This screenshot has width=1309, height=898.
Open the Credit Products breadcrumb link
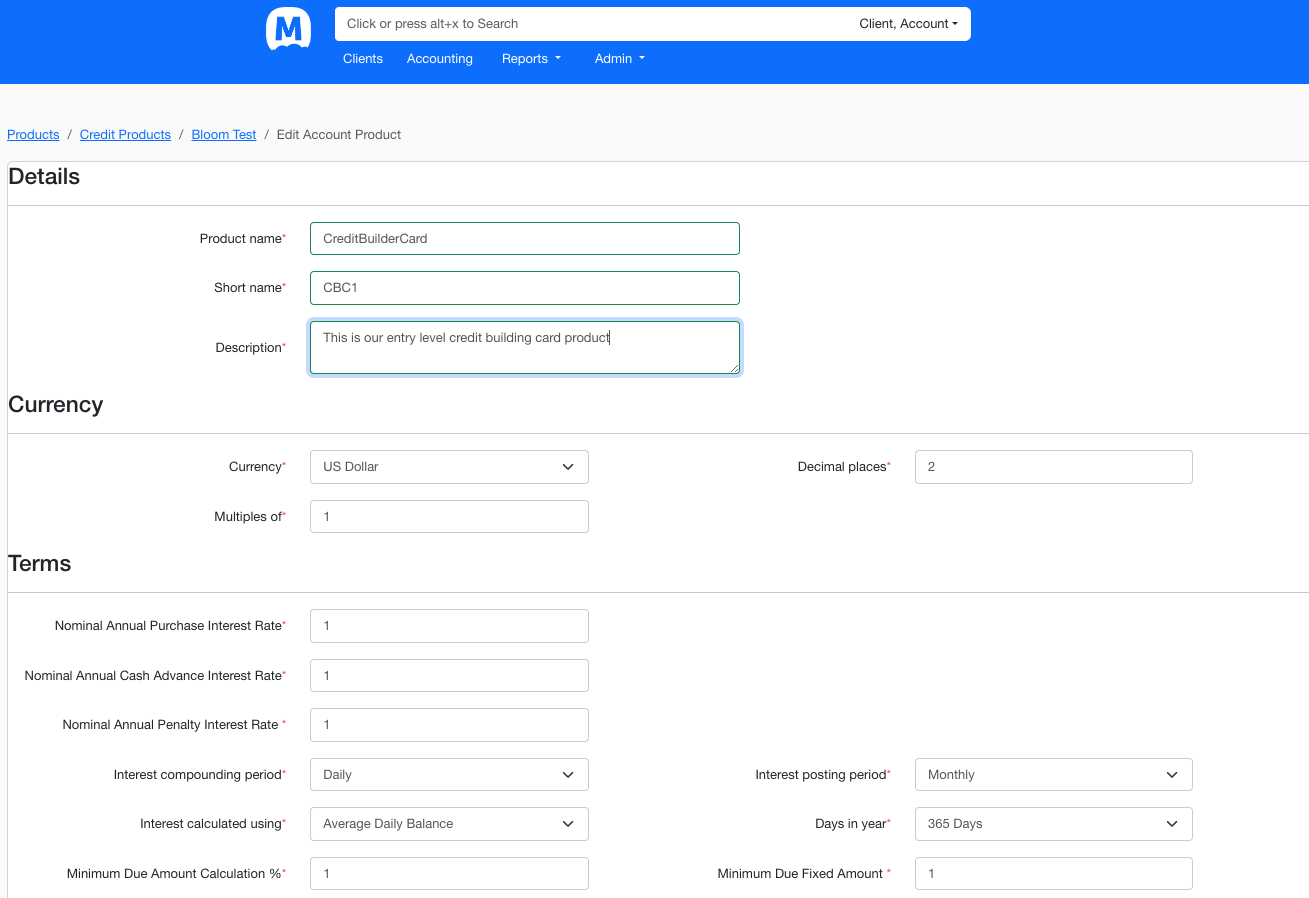(125, 135)
